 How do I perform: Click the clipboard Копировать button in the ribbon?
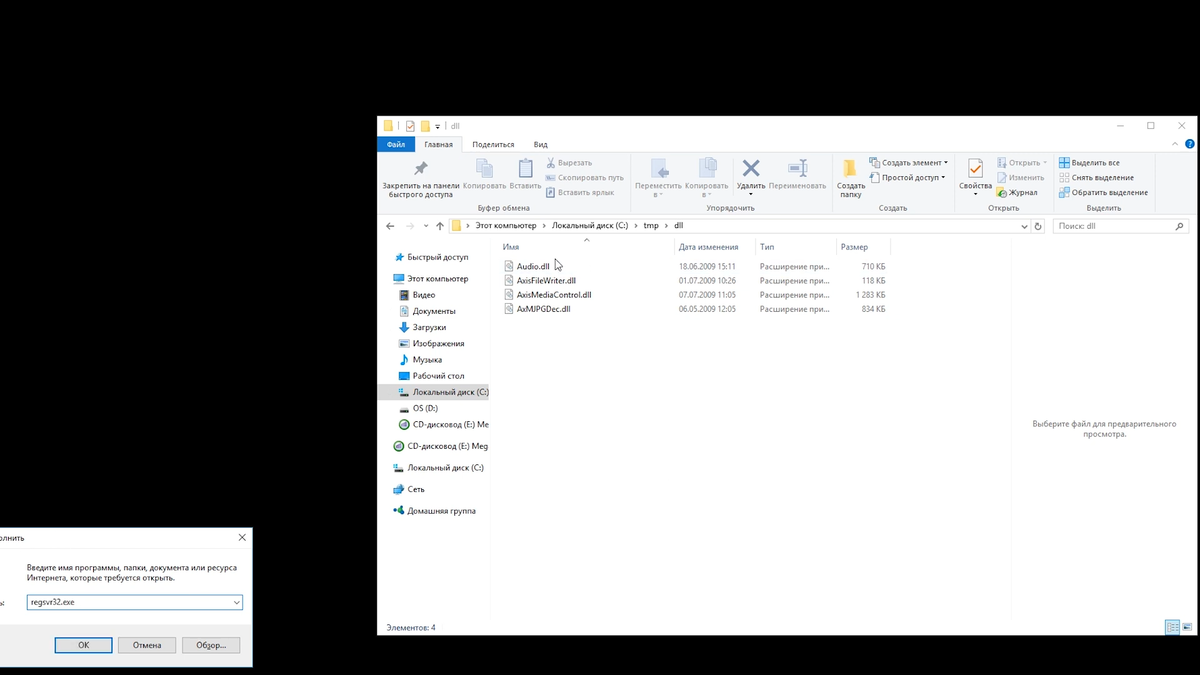pyautogui.click(x=484, y=175)
